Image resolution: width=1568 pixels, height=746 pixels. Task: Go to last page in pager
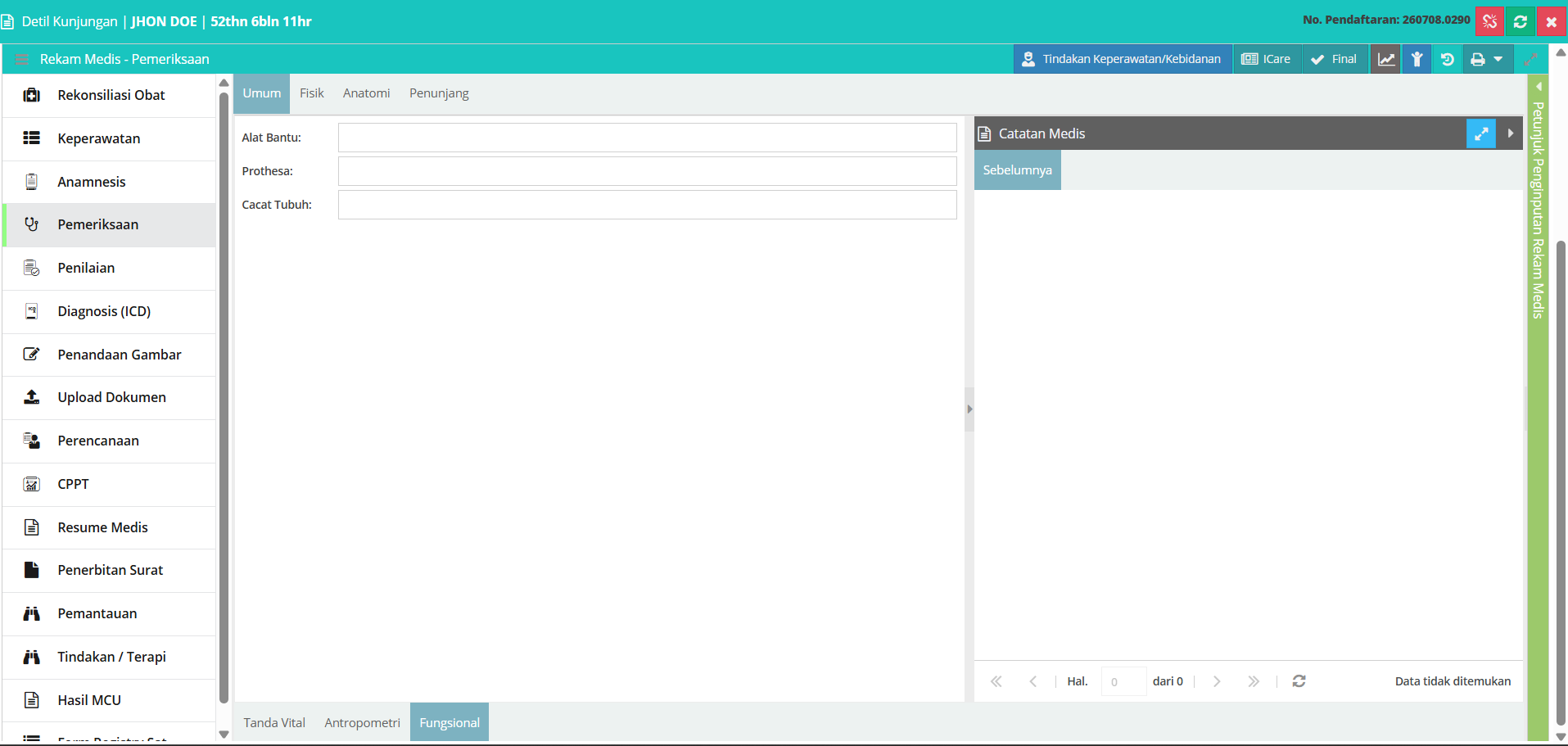coord(1254,681)
